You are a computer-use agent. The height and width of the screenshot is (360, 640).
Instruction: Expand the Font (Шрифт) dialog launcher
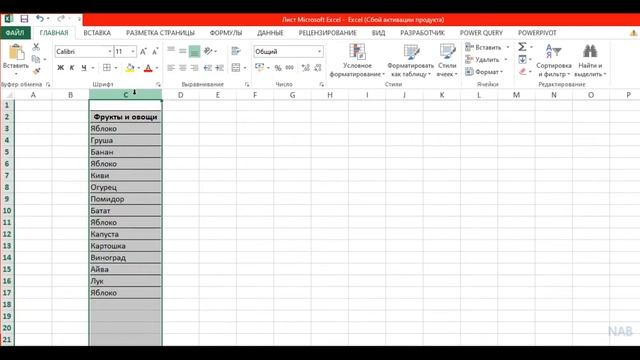click(158, 84)
